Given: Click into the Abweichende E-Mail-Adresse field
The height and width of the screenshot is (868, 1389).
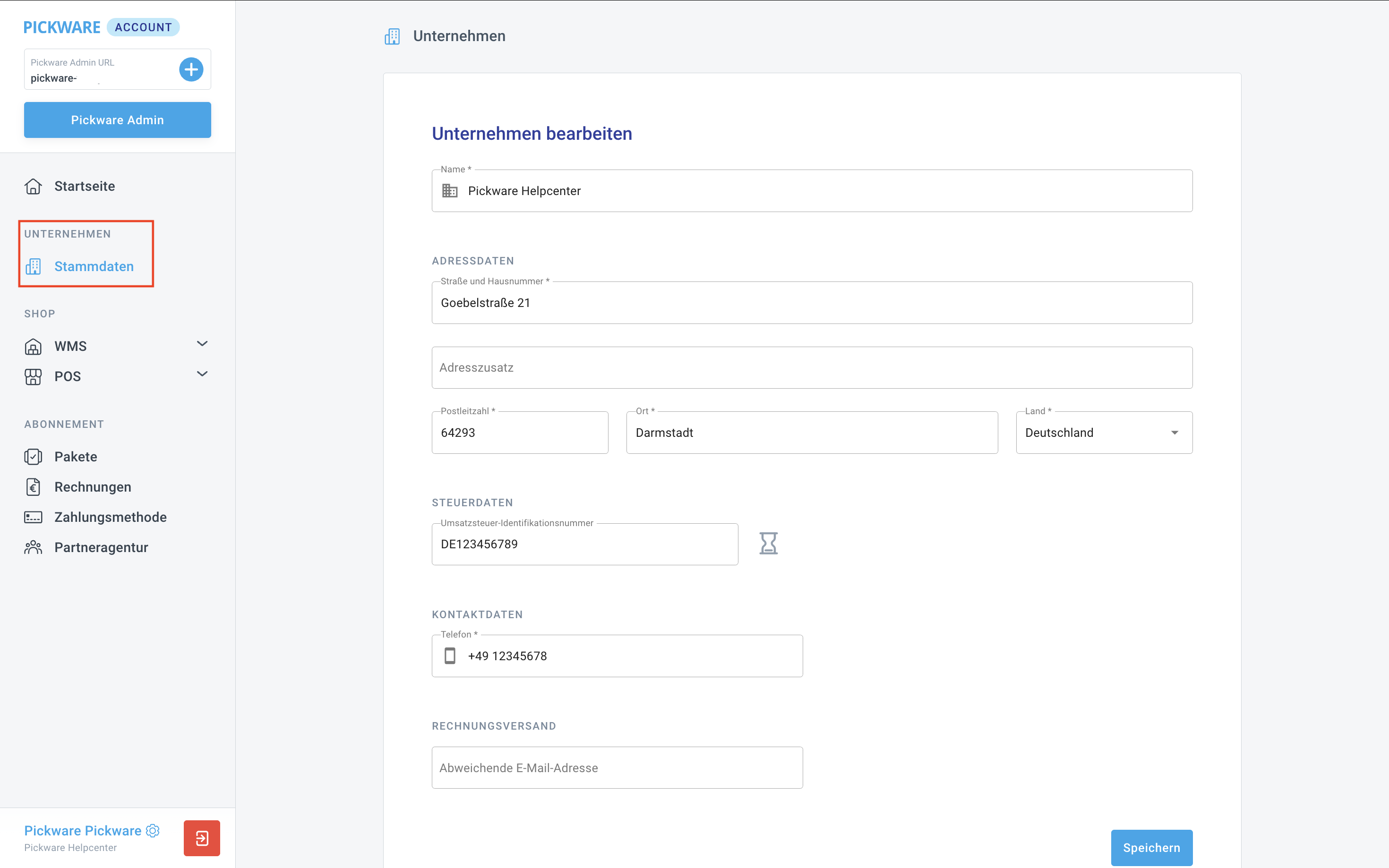Looking at the screenshot, I should (617, 767).
